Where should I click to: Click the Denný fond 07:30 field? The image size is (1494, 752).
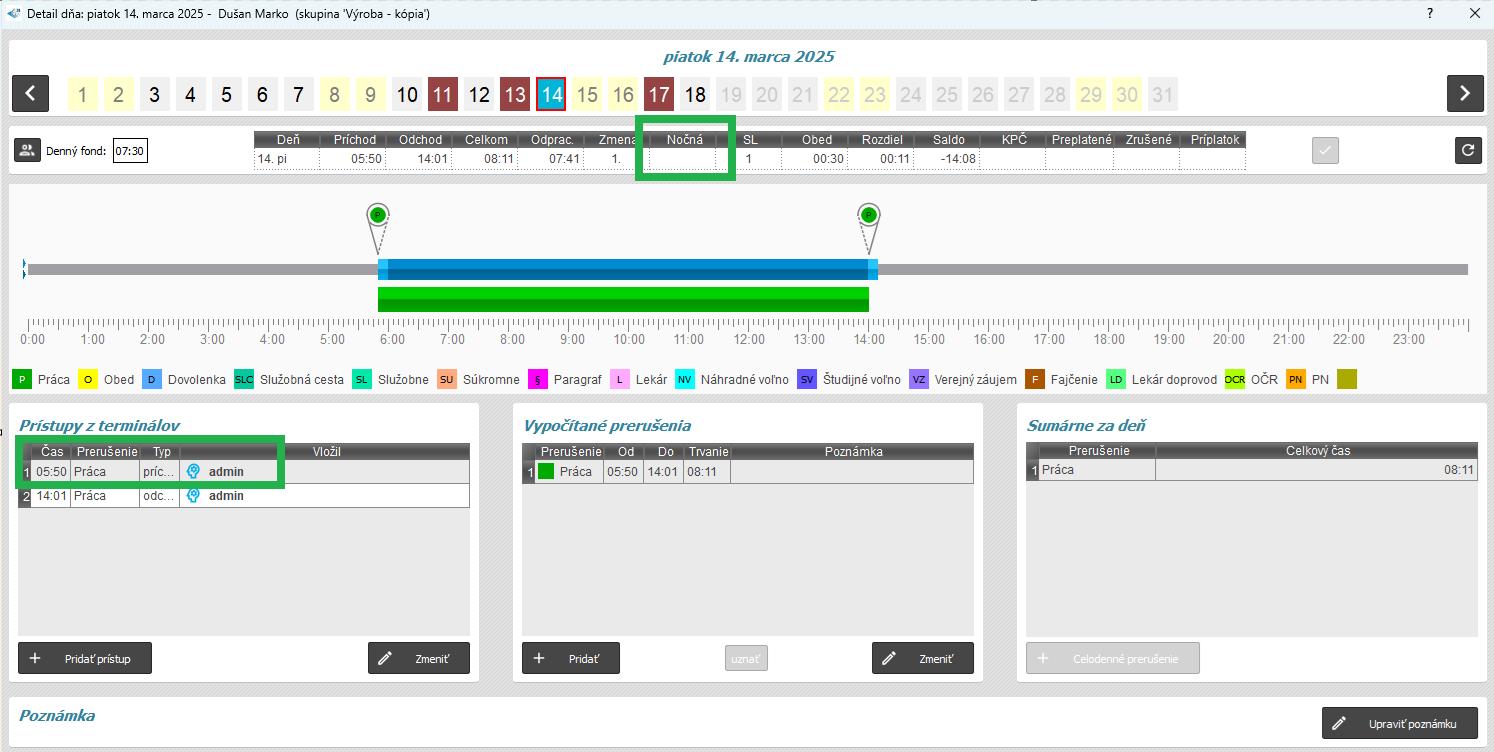[x=130, y=152]
